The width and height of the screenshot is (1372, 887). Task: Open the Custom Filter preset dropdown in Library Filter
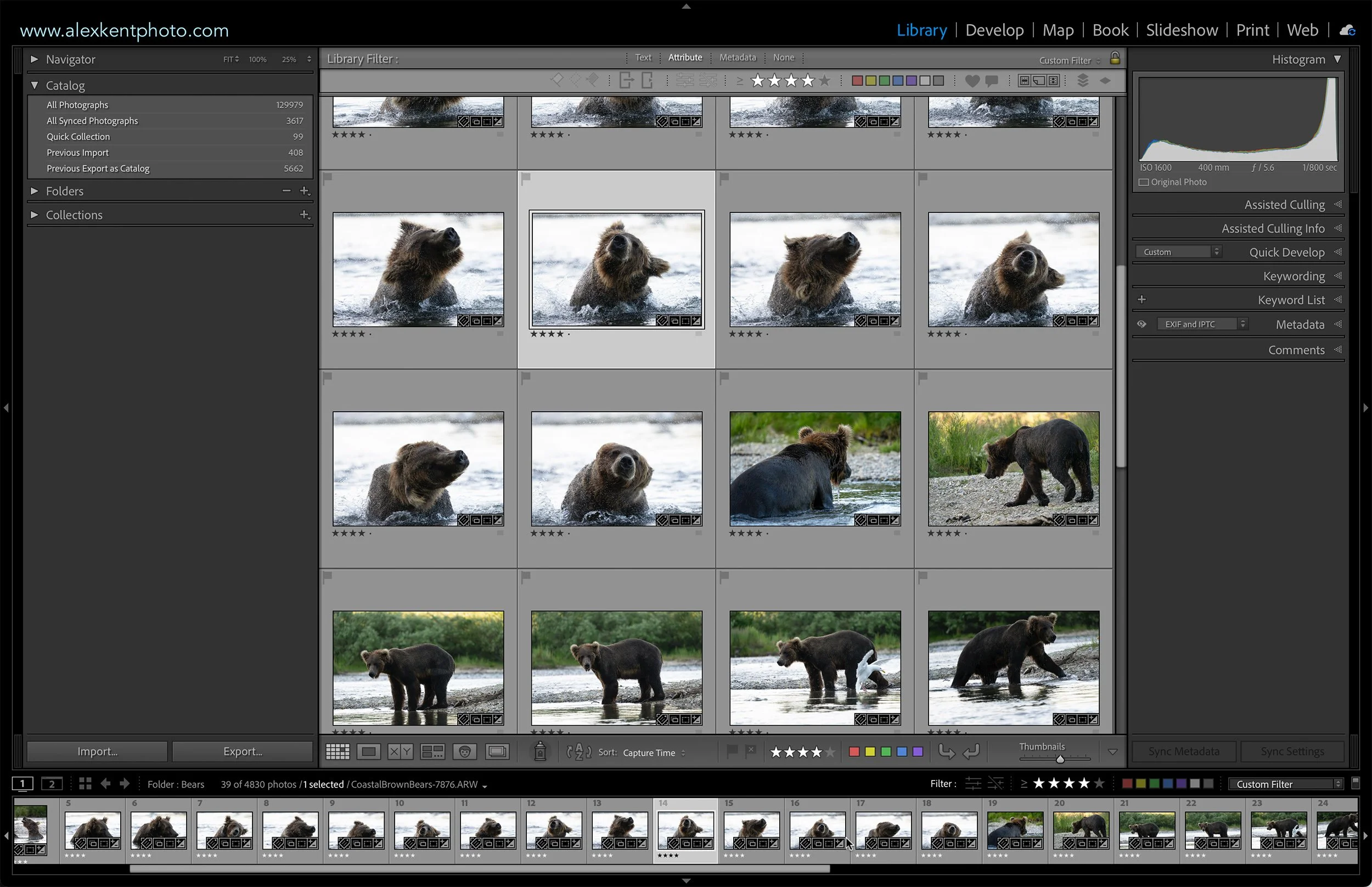(x=1070, y=60)
